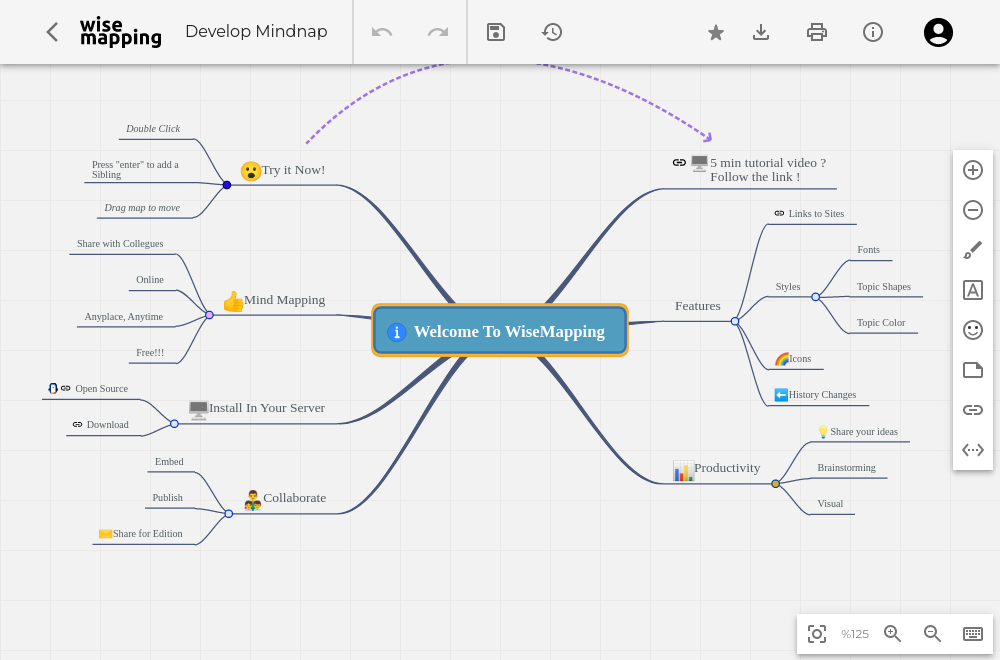Select the Topic Shapes topic

pyautogui.click(x=884, y=287)
